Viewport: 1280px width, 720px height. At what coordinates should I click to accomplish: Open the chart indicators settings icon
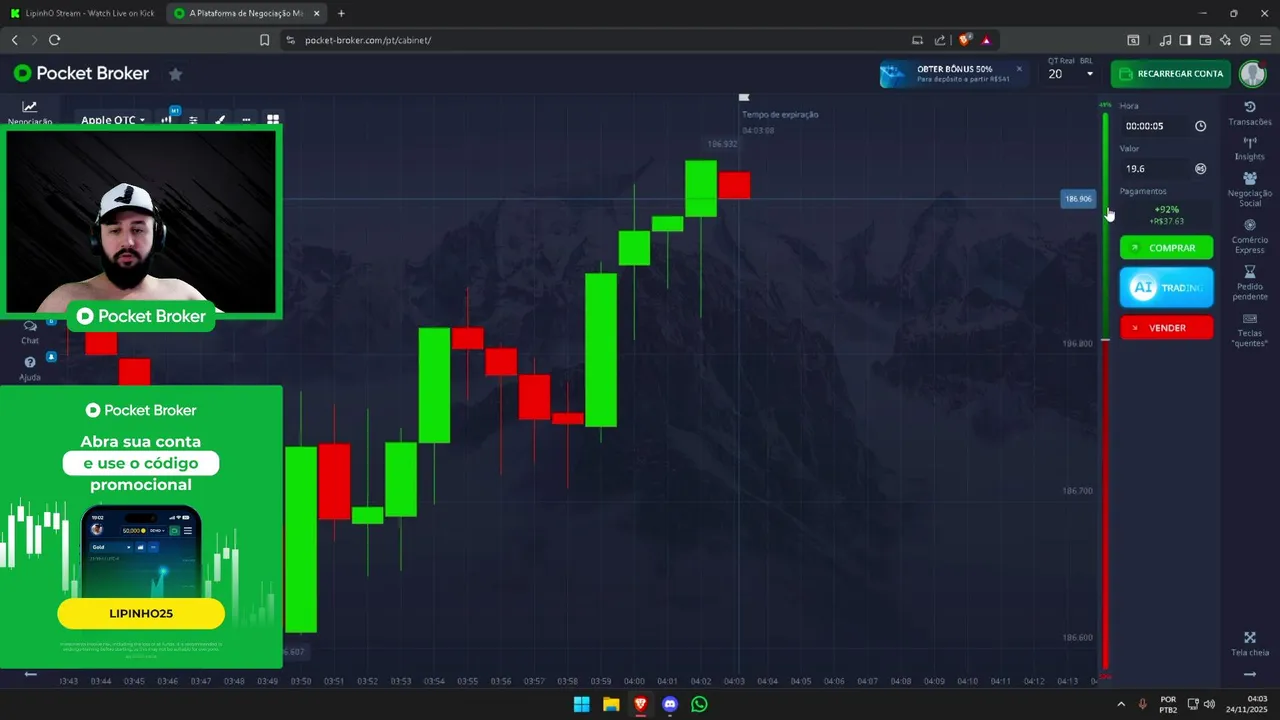(x=194, y=119)
